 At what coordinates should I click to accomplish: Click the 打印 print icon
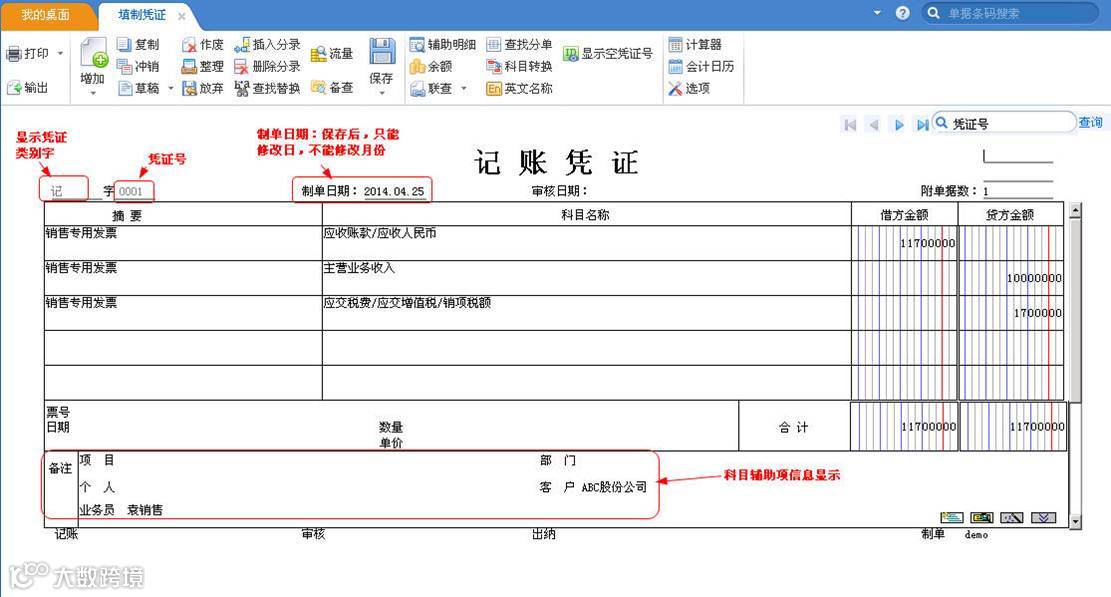coord(13,54)
